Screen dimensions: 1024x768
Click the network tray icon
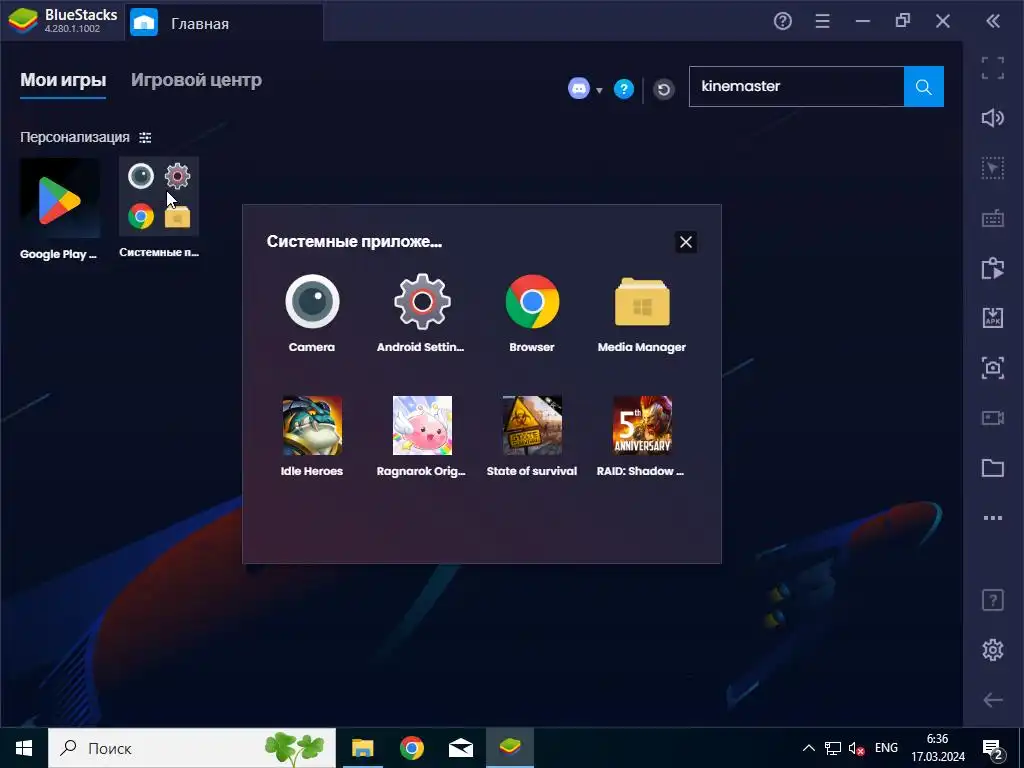pos(833,748)
